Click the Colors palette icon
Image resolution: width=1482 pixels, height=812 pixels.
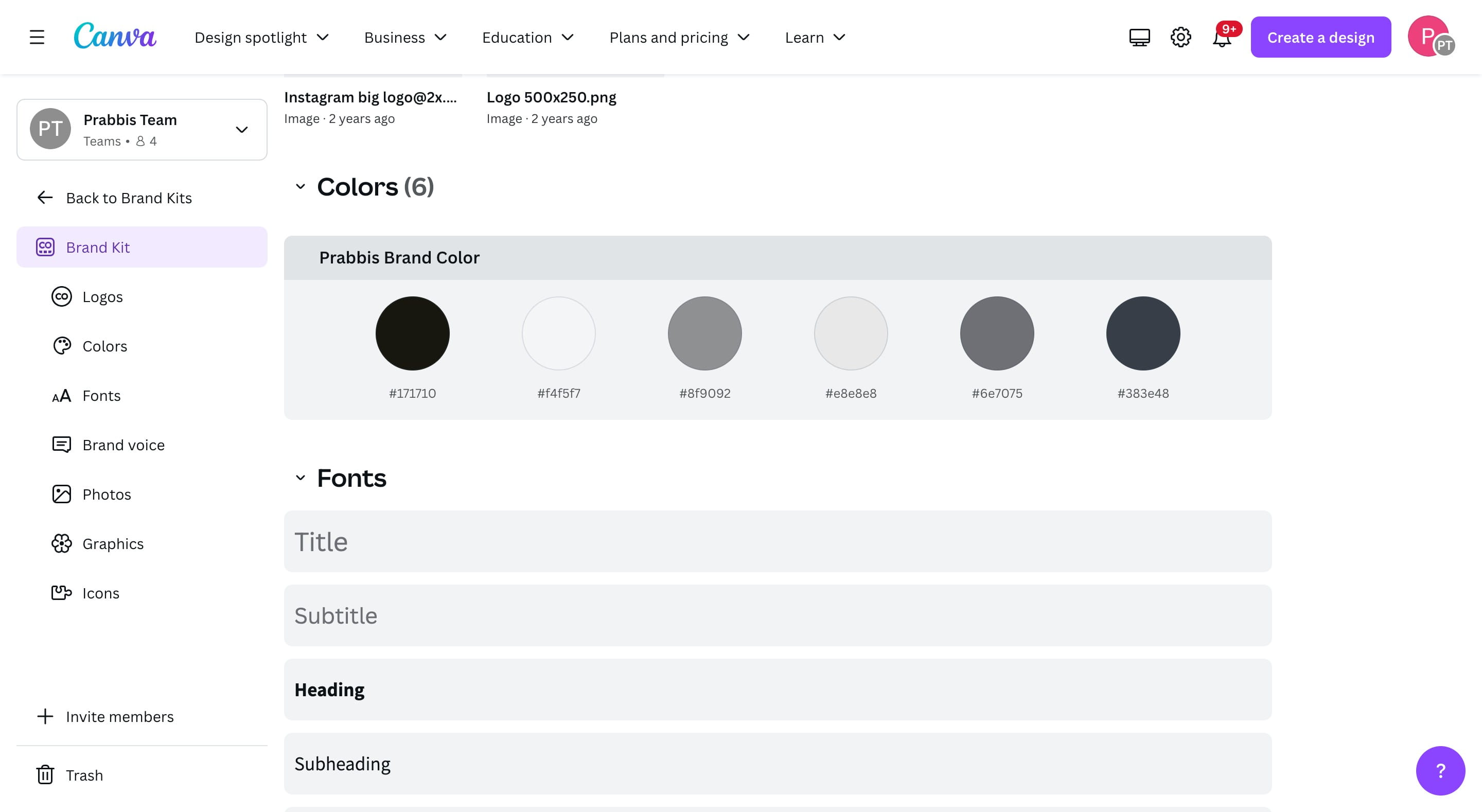(62, 346)
